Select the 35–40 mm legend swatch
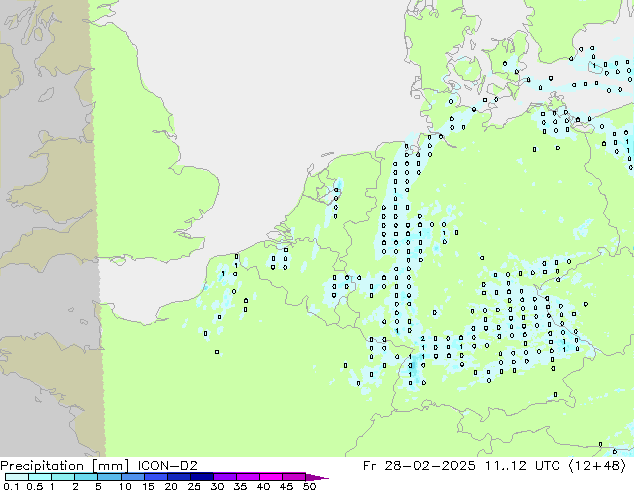The image size is (634, 490). click(248, 477)
